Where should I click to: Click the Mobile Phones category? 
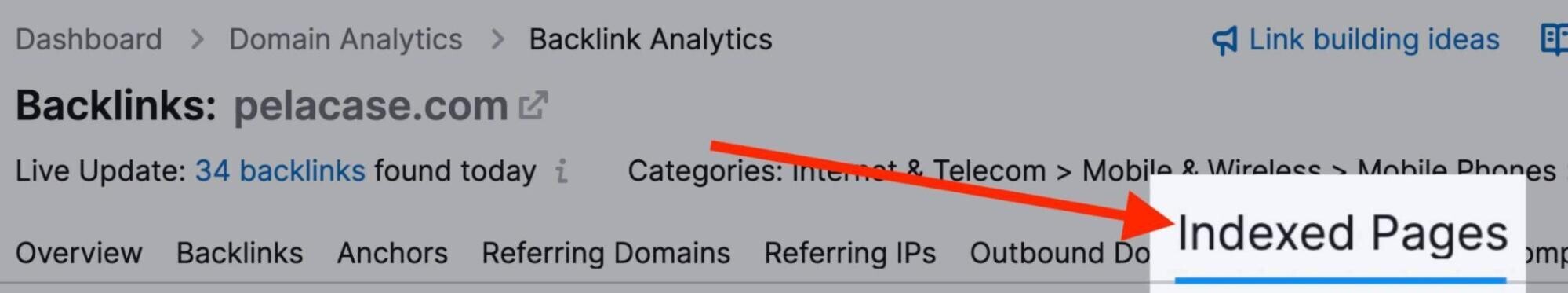coord(1457,170)
